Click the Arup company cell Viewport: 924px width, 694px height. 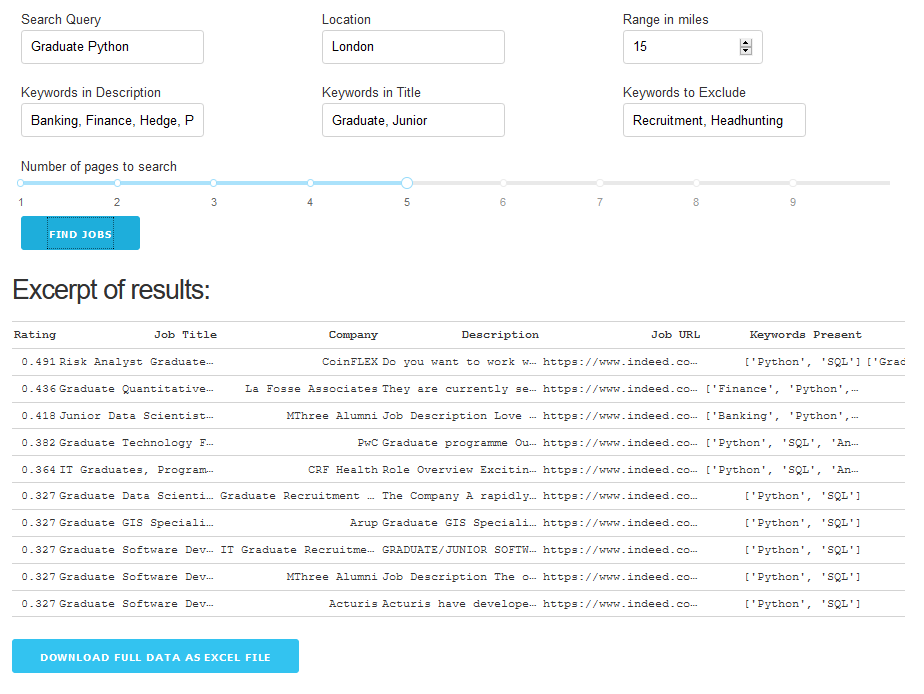[x=364, y=523]
